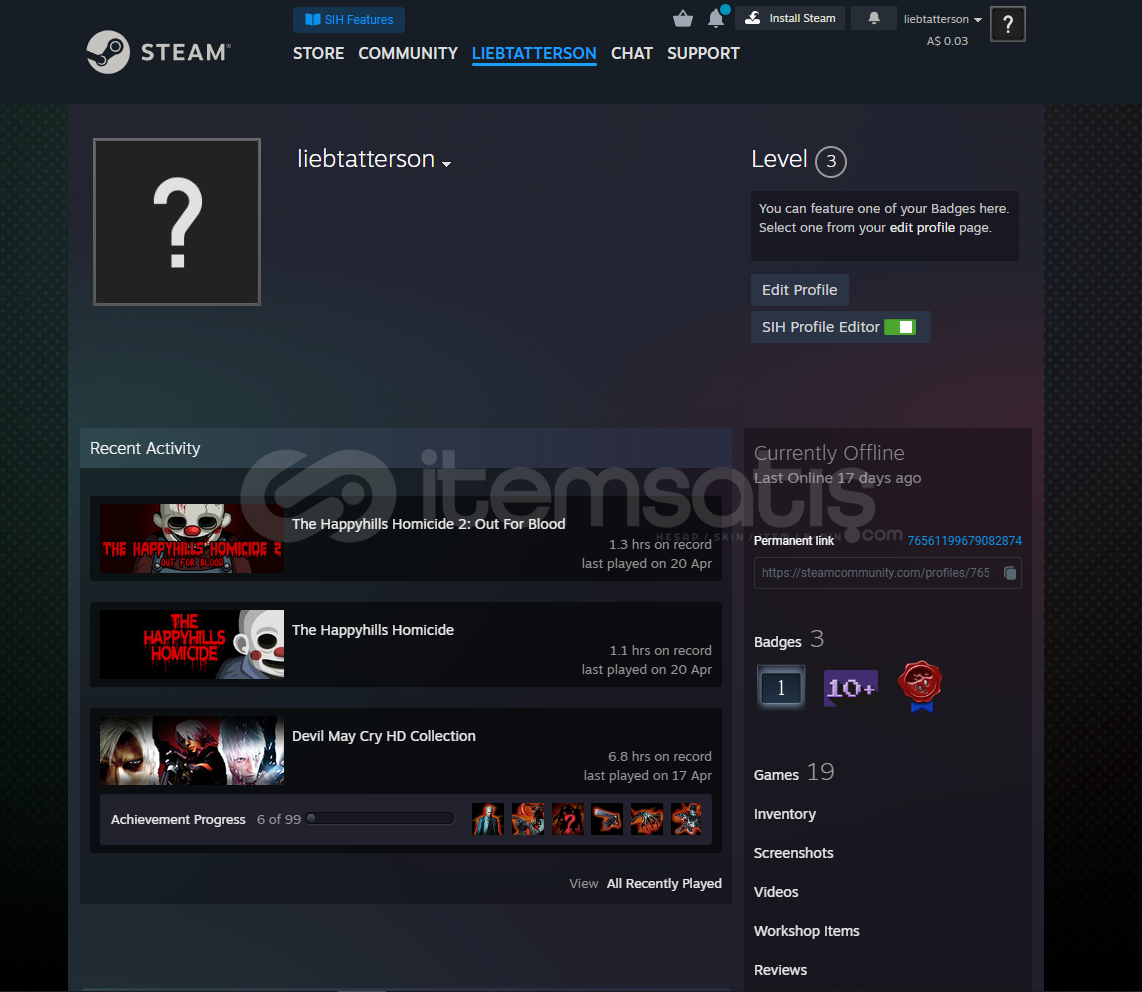This screenshot has width=1142, height=992.
Task: Open Devil May Cry HD Collection title link
Action: coord(384,736)
